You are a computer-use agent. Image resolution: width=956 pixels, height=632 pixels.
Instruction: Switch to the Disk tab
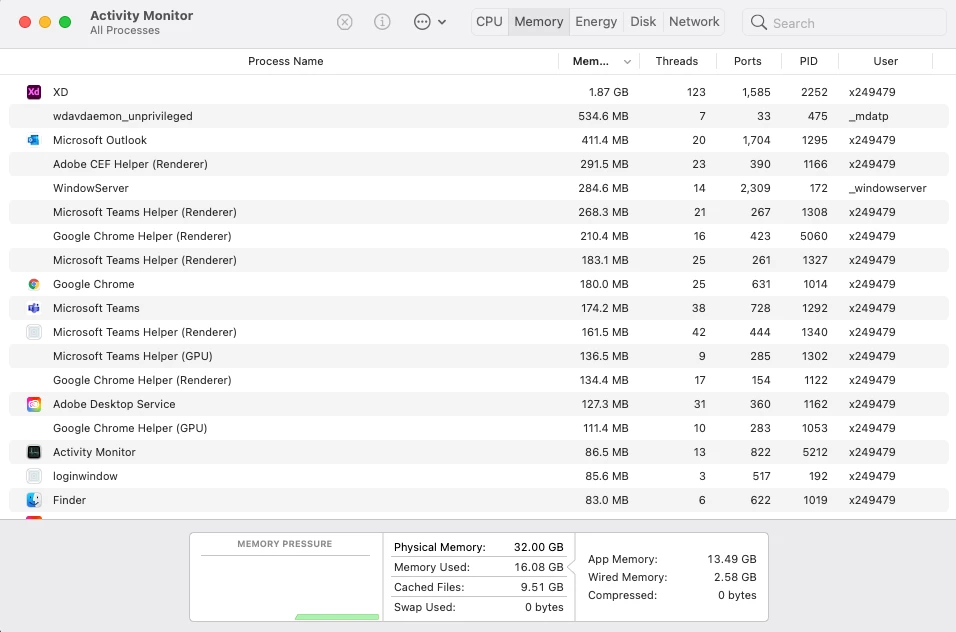pyautogui.click(x=643, y=22)
